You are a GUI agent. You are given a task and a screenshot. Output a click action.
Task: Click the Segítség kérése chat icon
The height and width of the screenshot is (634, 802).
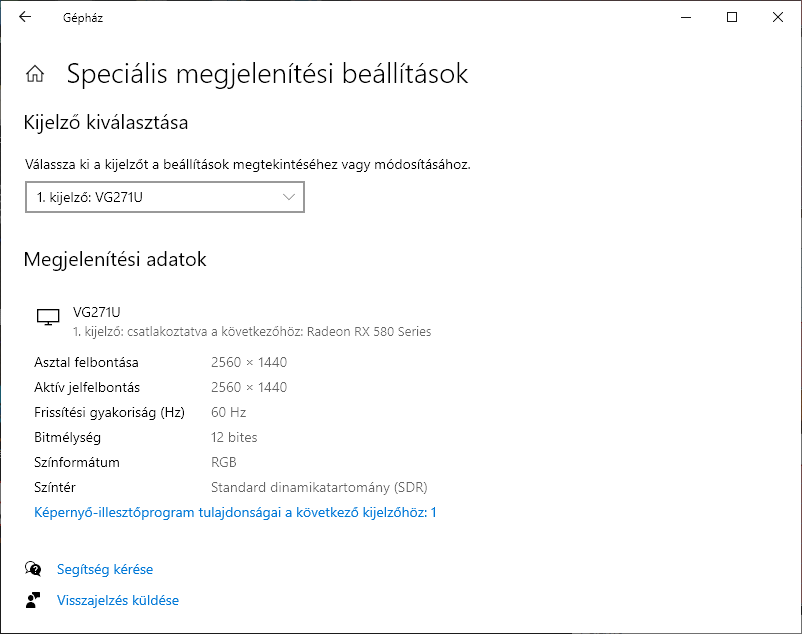(33, 569)
